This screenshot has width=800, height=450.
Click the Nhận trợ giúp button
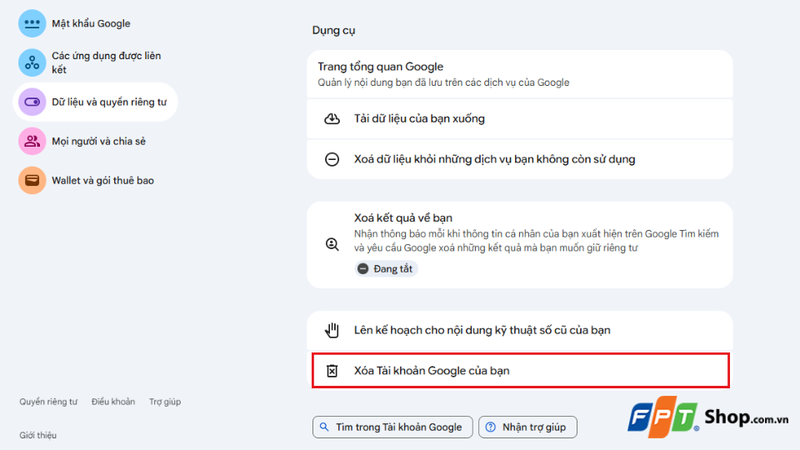pos(528,427)
